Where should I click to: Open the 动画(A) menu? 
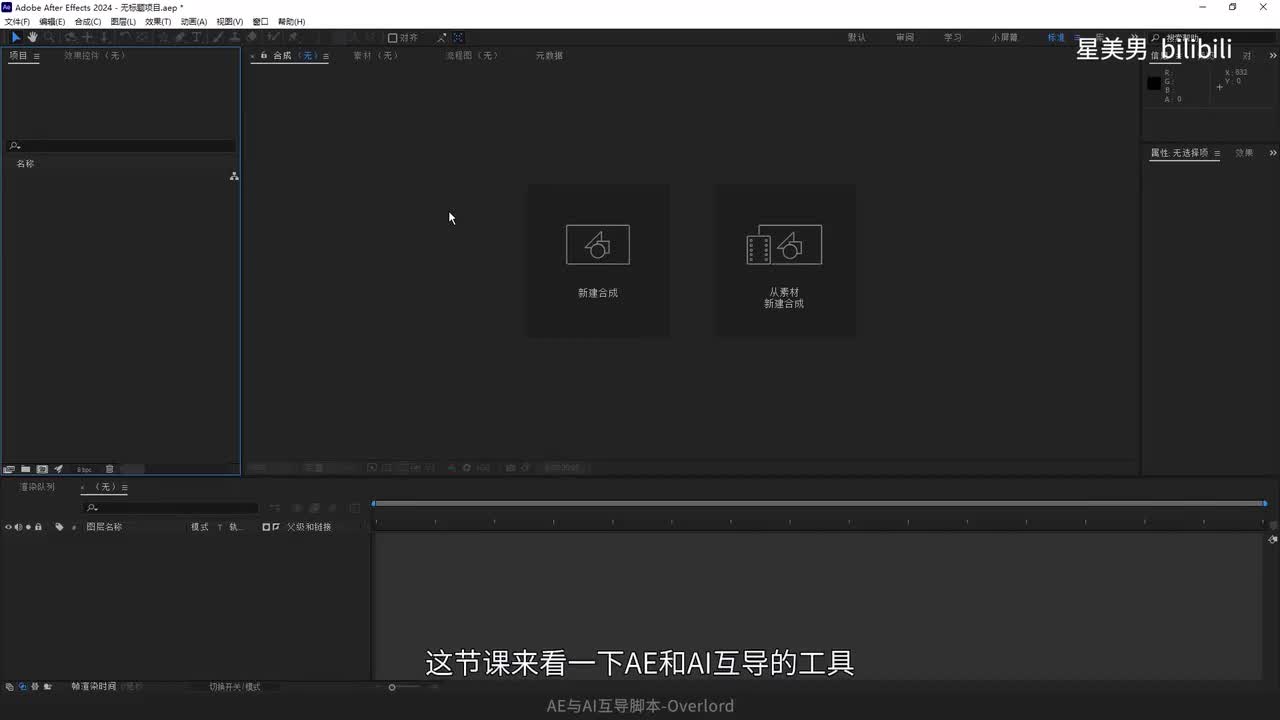coord(194,21)
